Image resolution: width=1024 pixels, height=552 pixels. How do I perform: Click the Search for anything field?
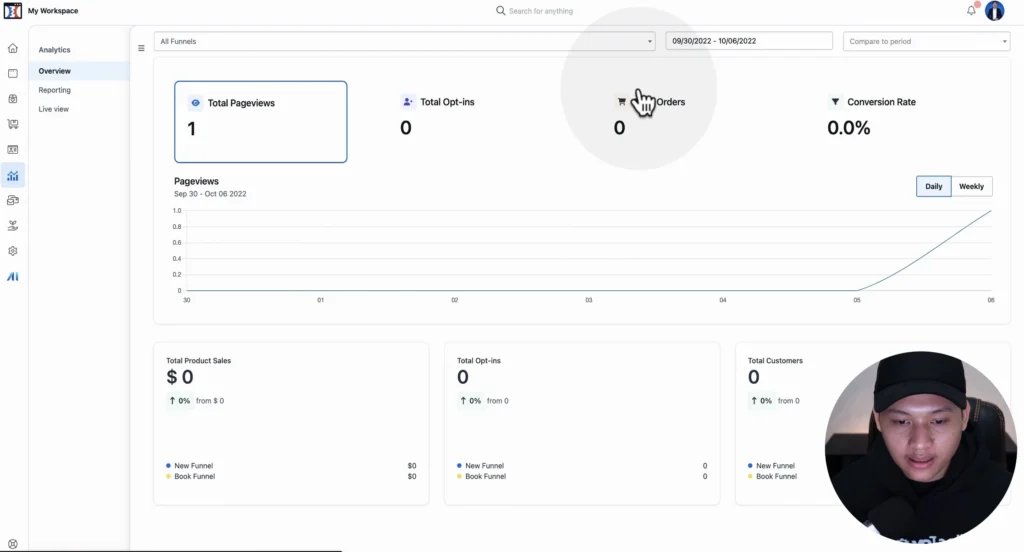(540, 11)
